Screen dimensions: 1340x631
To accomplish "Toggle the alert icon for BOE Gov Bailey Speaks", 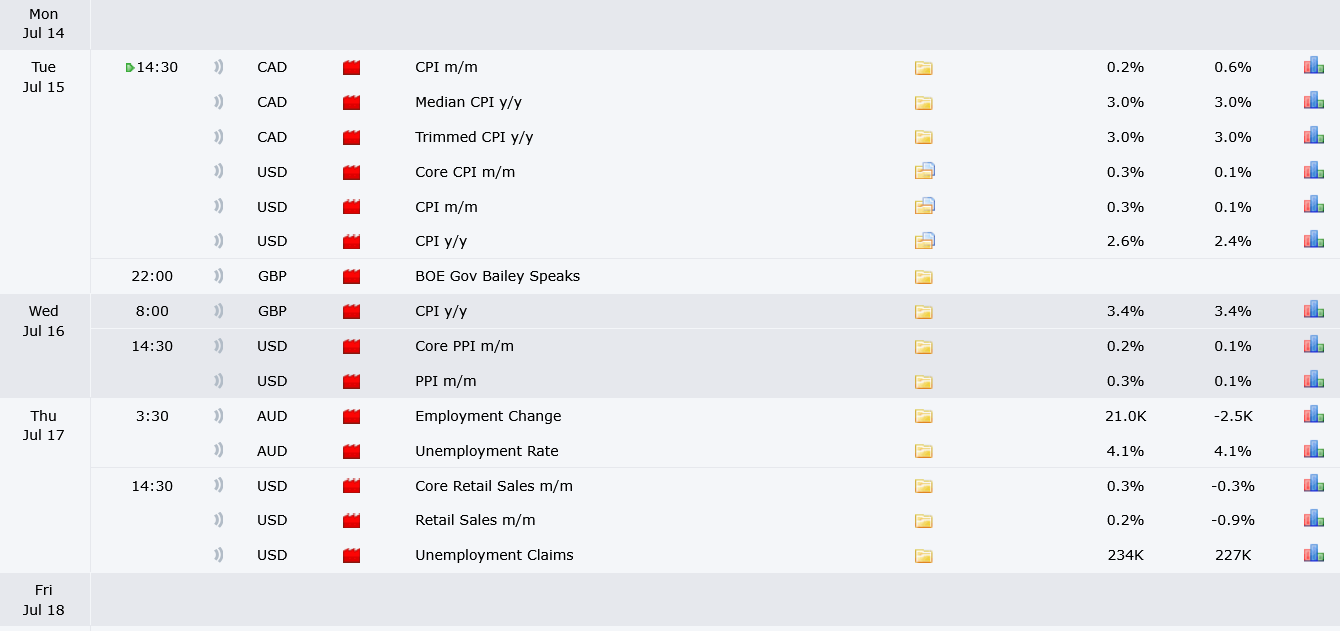I will (x=218, y=276).
